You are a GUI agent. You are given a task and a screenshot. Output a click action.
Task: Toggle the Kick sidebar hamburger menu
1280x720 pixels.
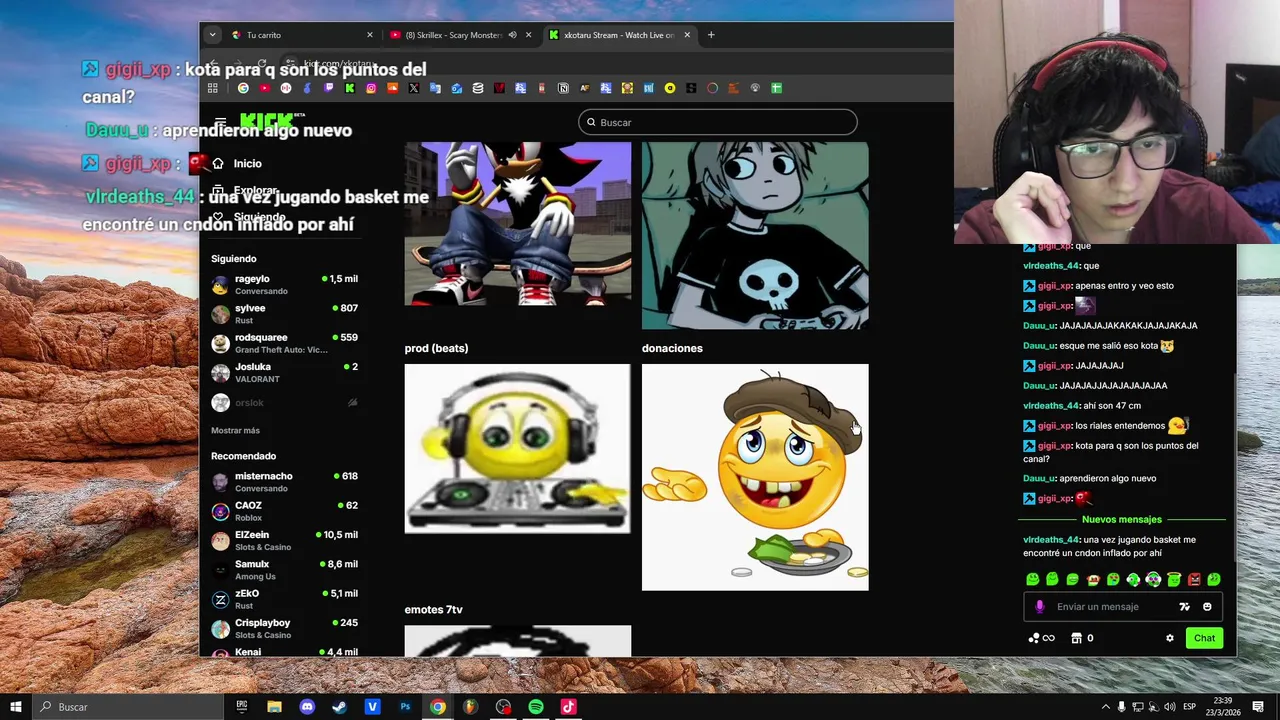(x=220, y=122)
